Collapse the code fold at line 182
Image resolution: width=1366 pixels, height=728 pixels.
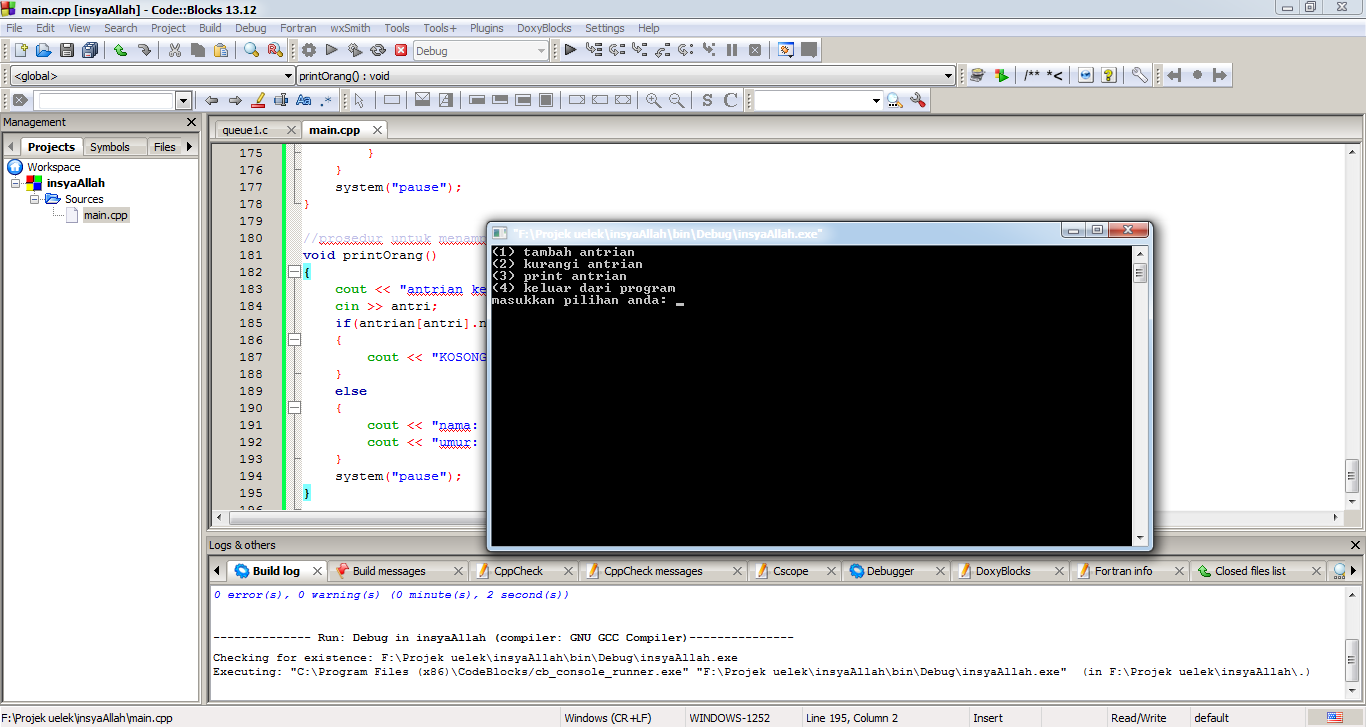click(x=293, y=272)
